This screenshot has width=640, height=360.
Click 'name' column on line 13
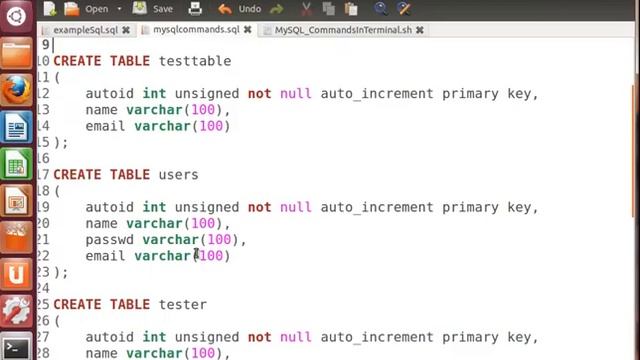point(102,110)
